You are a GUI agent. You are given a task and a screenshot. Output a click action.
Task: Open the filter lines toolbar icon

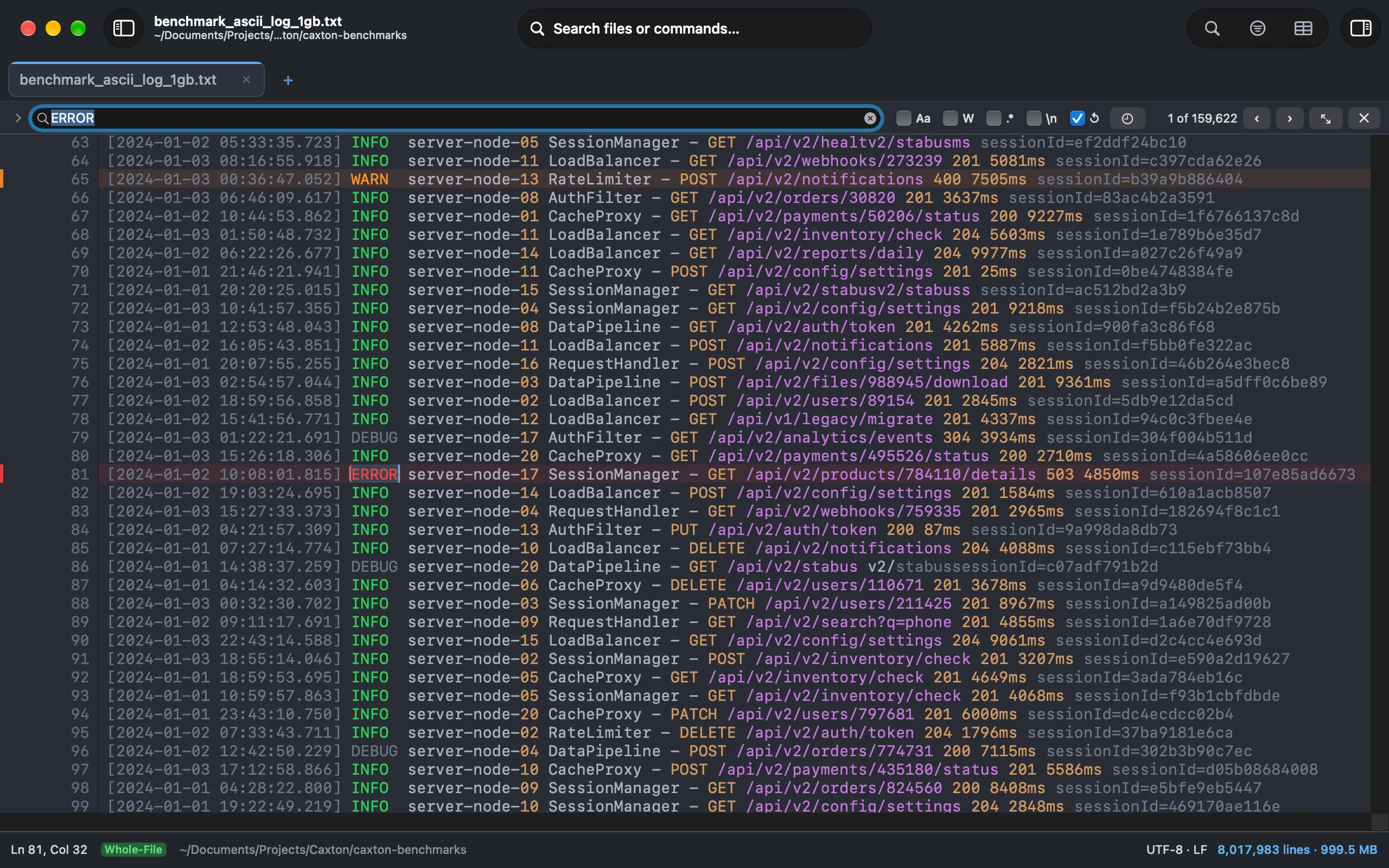tap(1257, 28)
